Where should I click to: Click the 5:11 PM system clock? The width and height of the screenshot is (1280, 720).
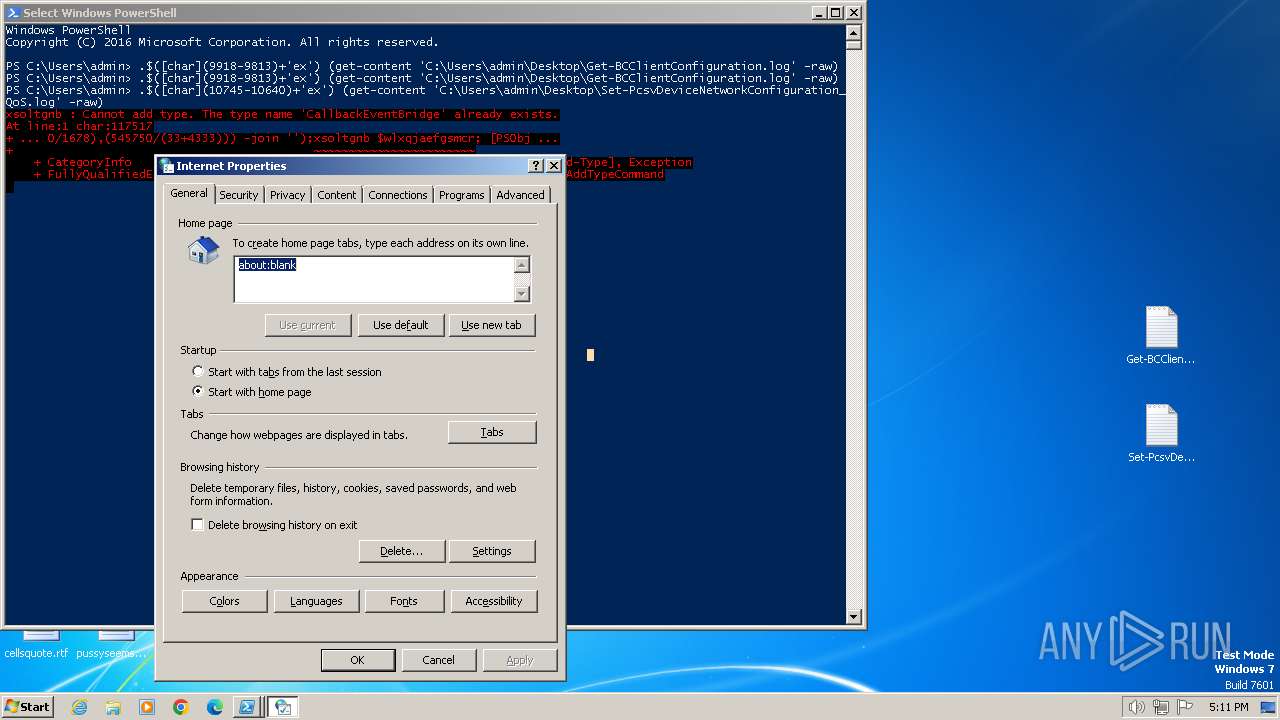click(1228, 707)
